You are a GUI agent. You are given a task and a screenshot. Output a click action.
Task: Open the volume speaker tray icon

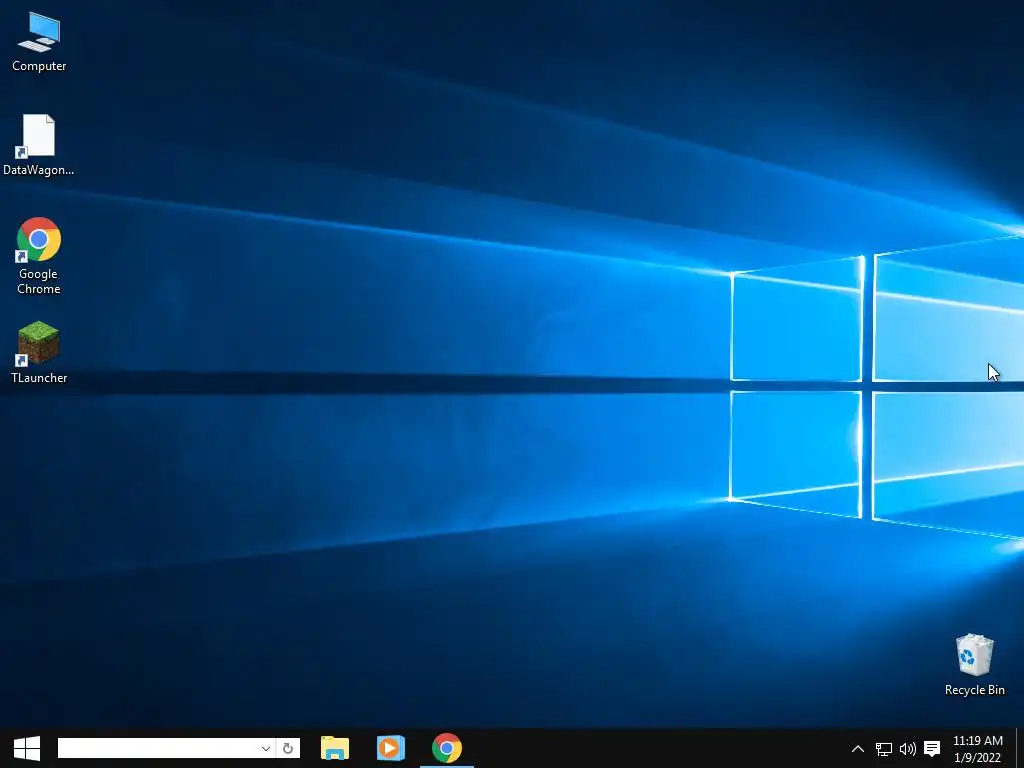tap(908, 749)
